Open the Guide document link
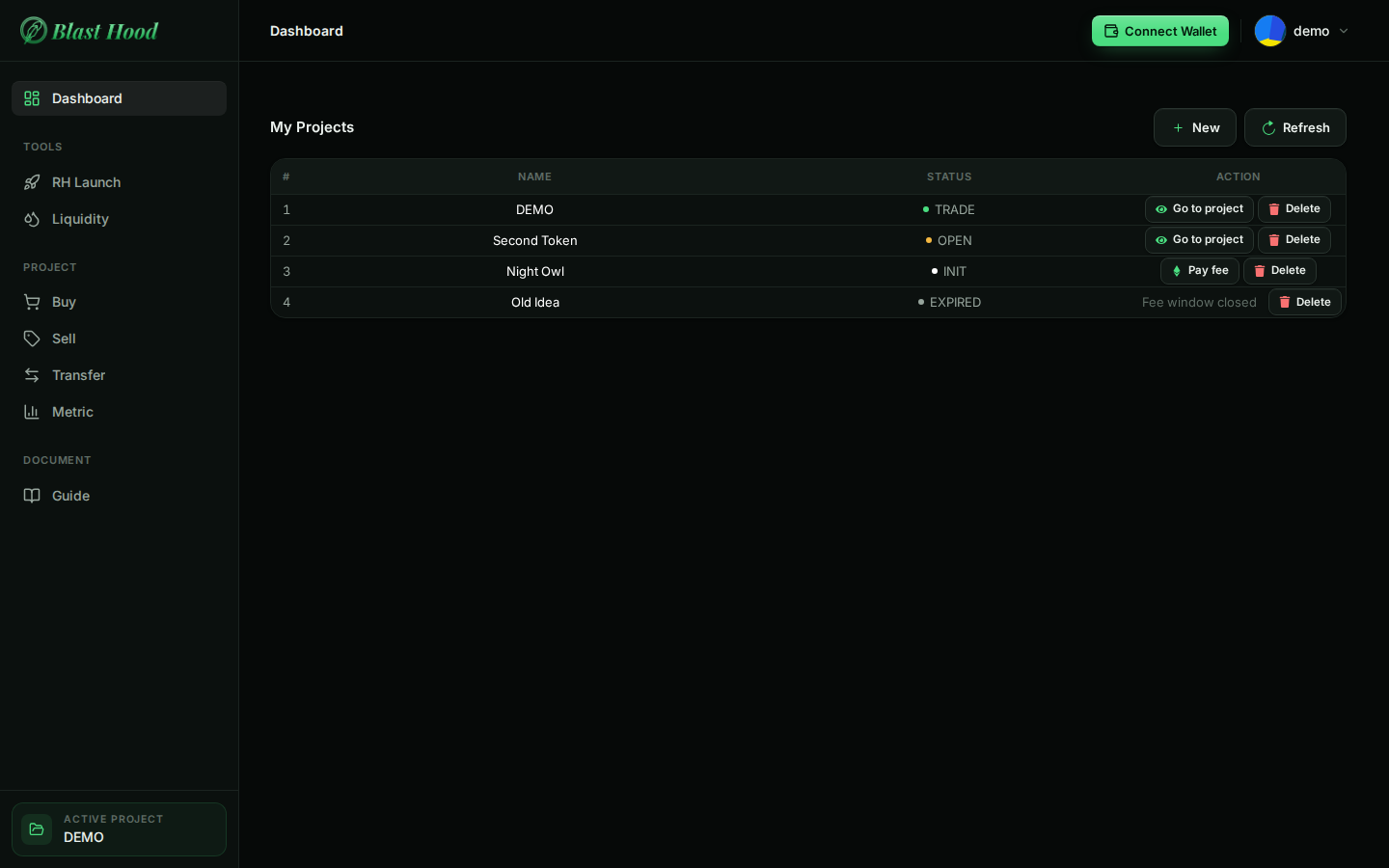 pos(119,496)
